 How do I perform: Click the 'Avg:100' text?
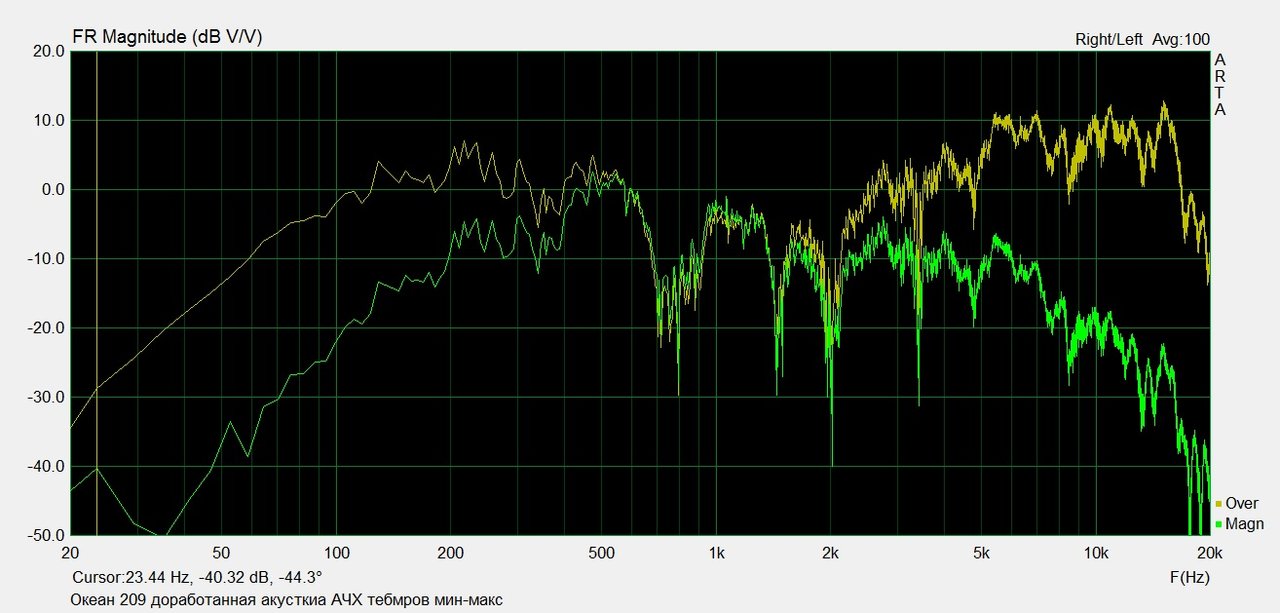[1181, 39]
